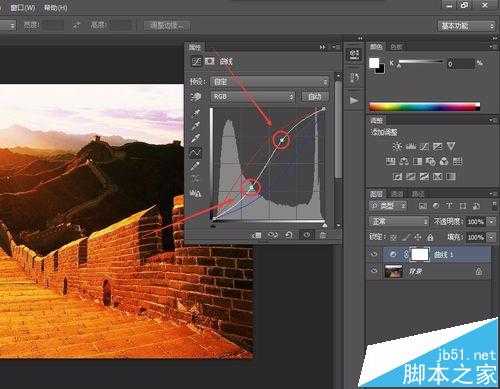Click the foreground white color swatch
Image resolution: width=500 pixels, height=389 pixels.
374,63
